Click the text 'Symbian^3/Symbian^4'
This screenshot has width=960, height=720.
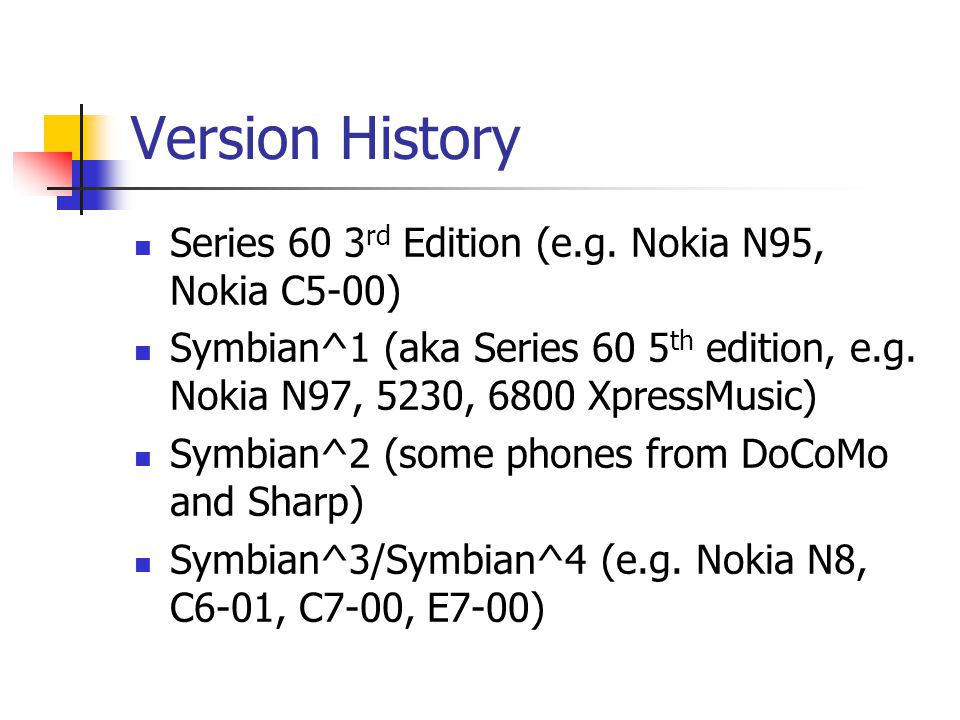pyautogui.click(x=378, y=561)
